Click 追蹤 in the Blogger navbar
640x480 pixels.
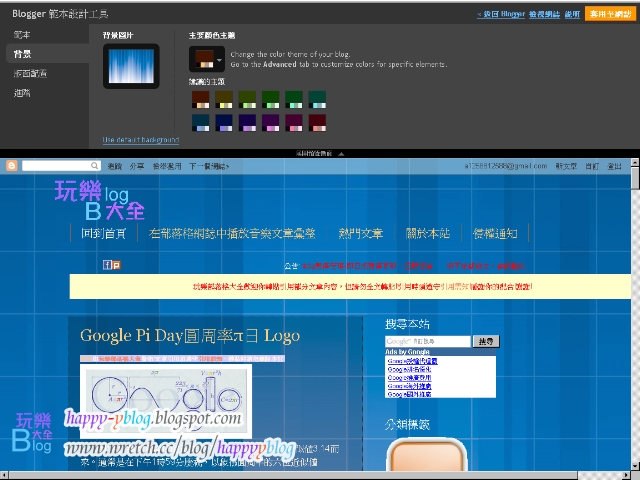click(115, 166)
